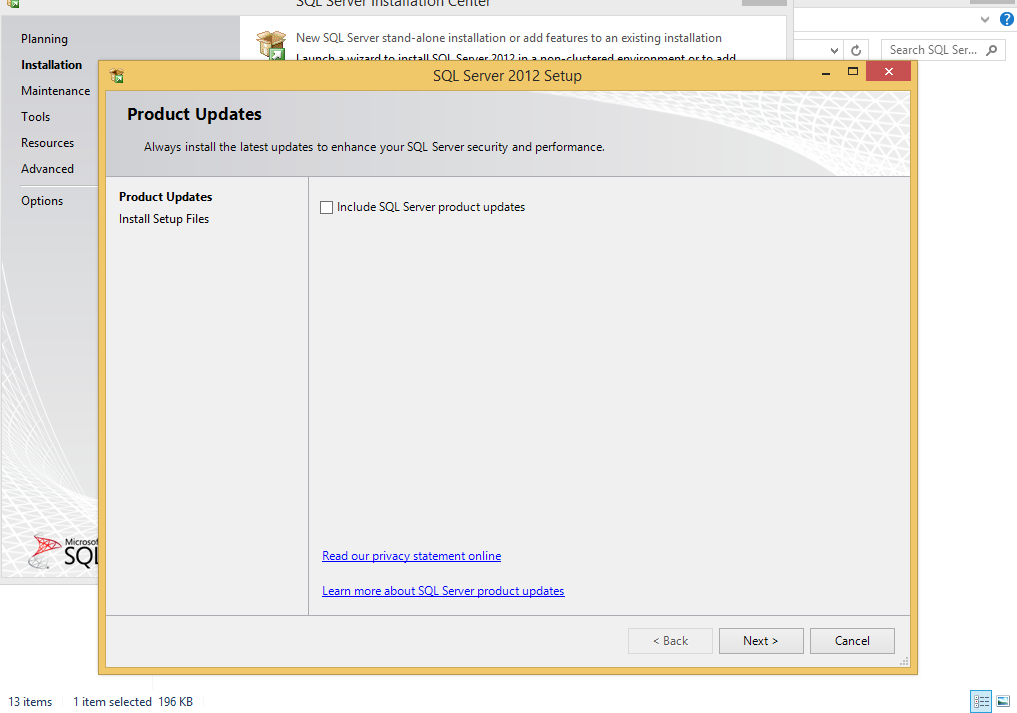1017x713 pixels.
Task: Open Tools in Installation Center sidebar
Action: tap(35, 117)
